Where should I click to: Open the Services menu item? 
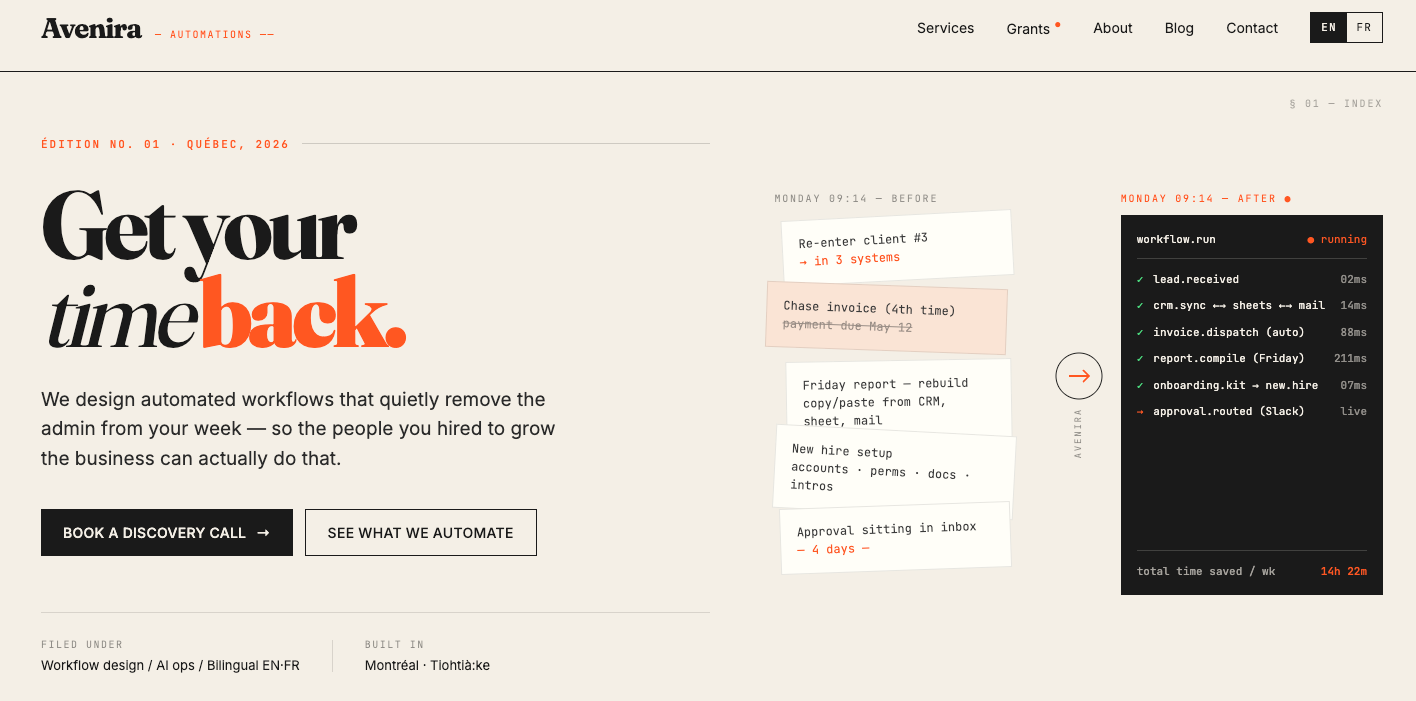click(945, 28)
